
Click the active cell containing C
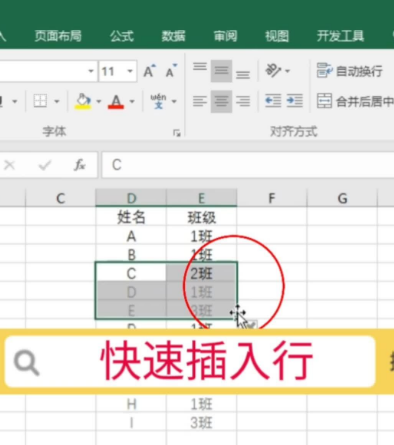coord(131,274)
